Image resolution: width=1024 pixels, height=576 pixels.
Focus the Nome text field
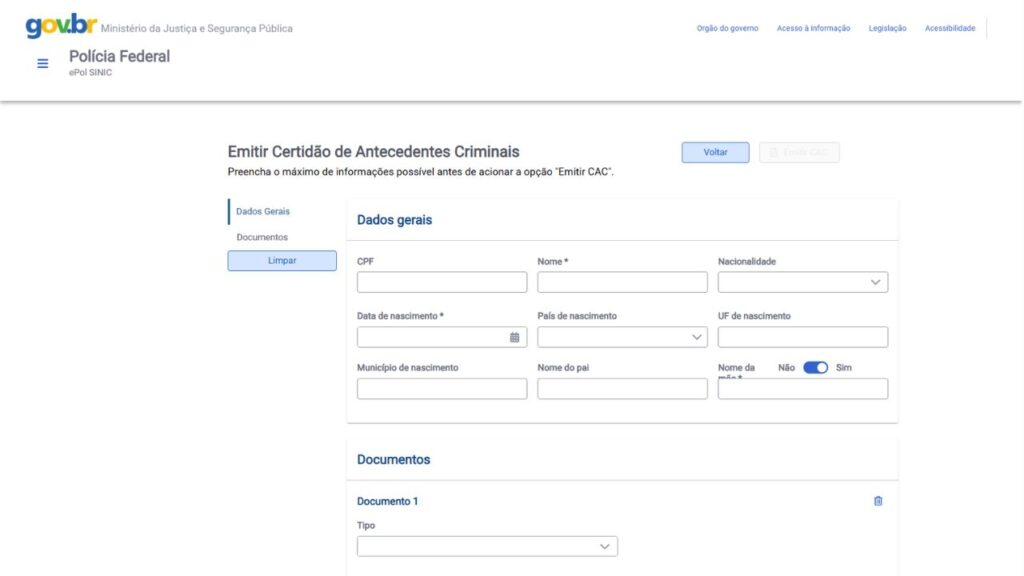point(622,282)
